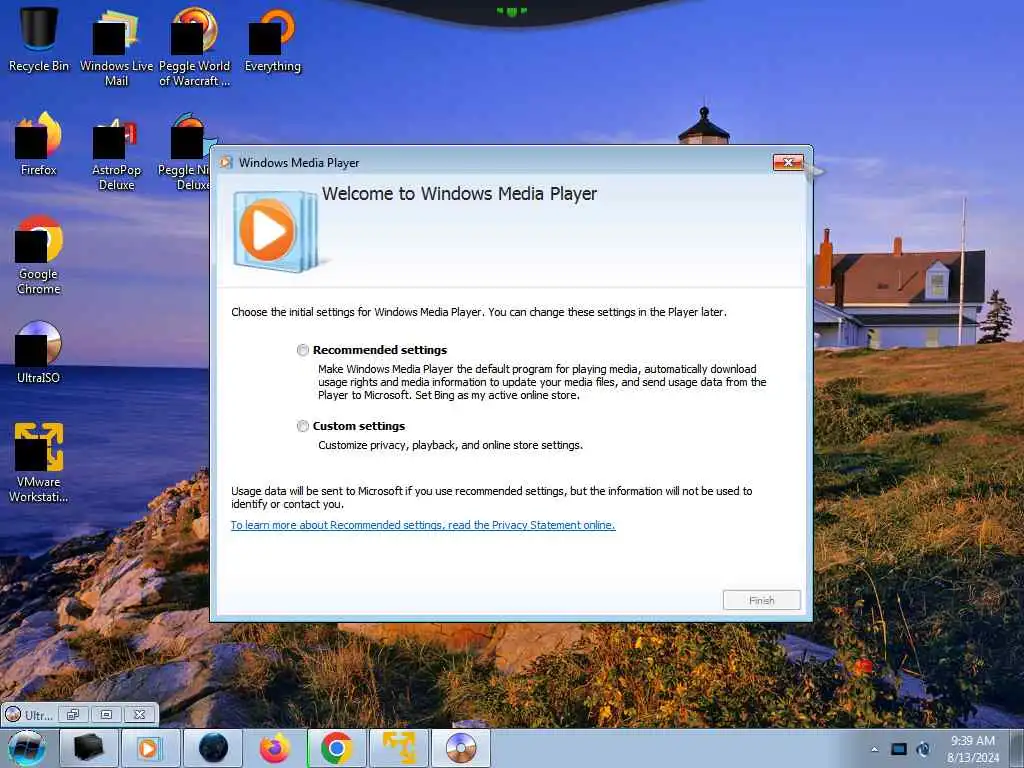Click the 'Make Windows Media Player the default' description
This screenshot has width=1024, height=768.
(x=542, y=382)
